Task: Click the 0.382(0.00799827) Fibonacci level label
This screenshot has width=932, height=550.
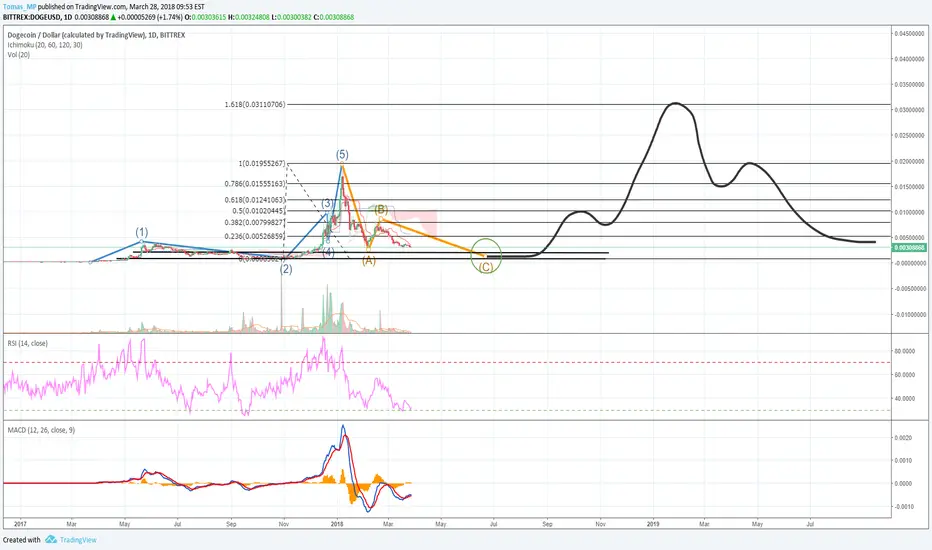Action: tap(255, 222)
